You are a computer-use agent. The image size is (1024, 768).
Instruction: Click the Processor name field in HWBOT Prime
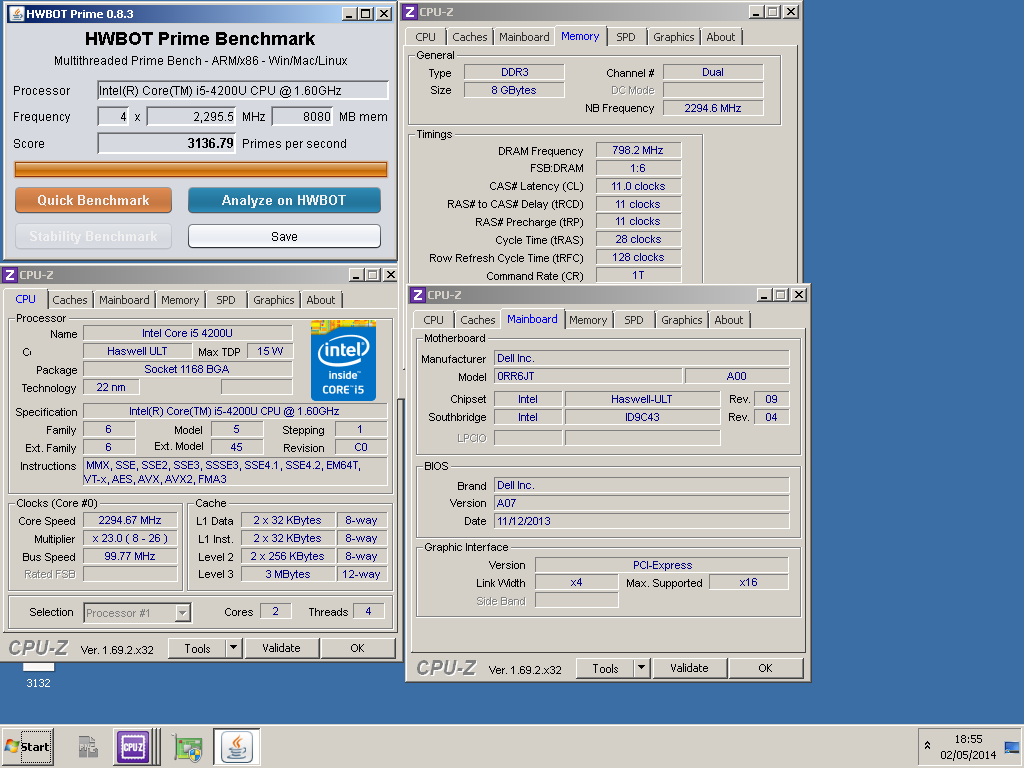pos(243,90)
